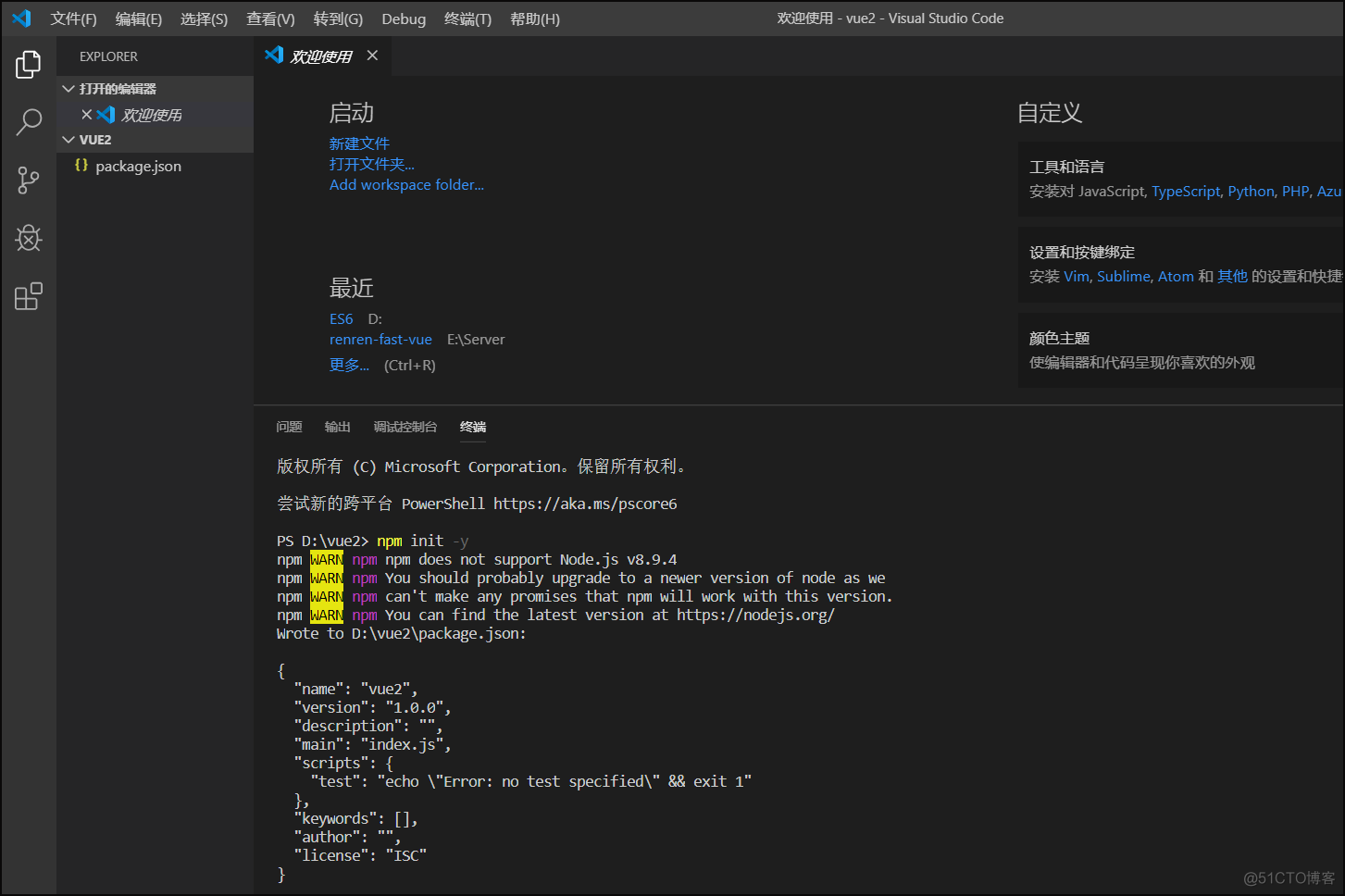The image size is (1345, 896).
Task: Click the 其他 keybindings link
Action: tap(1232, 276)
